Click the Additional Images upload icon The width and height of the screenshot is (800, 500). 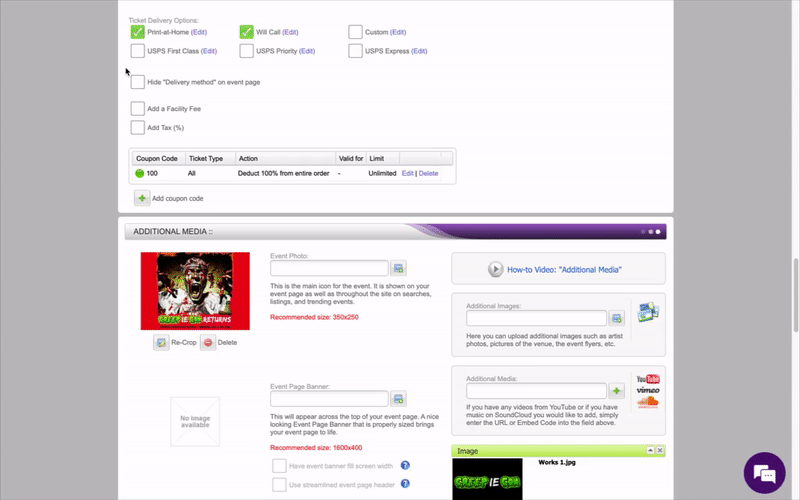coord(617,318)
